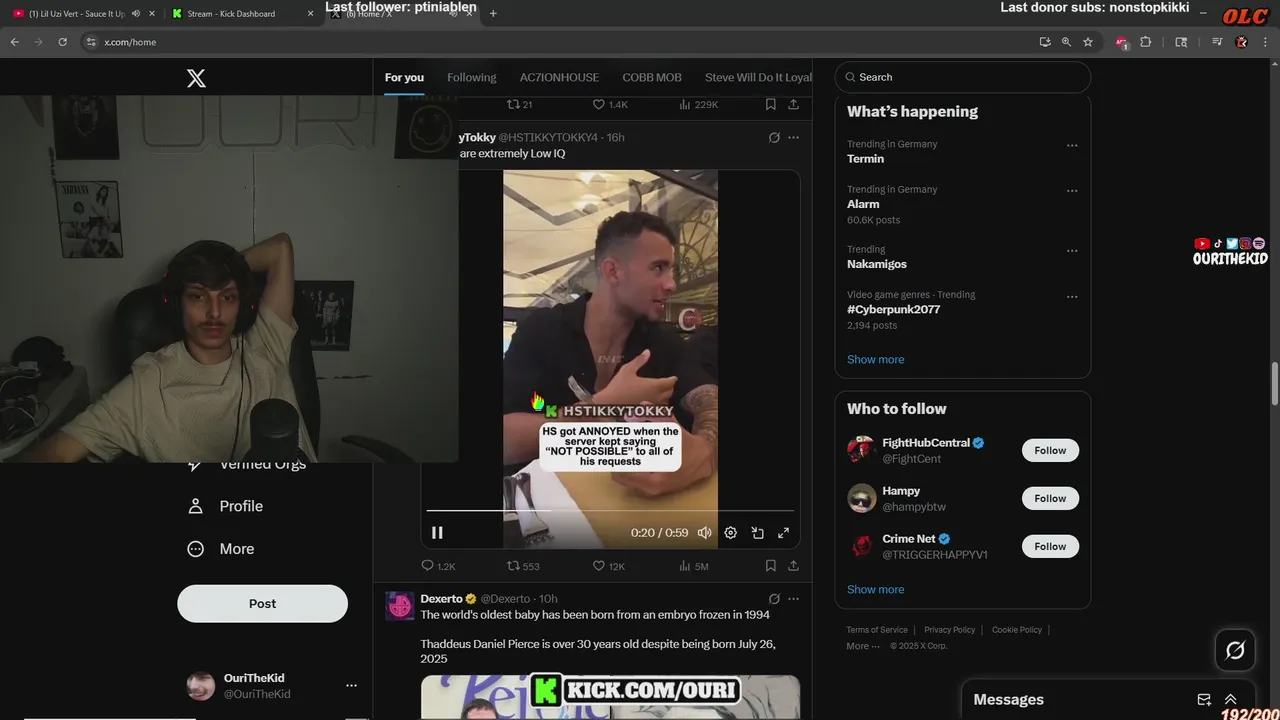1280x720 pixels.
Task: Open video settings gear
Action: pos(731,533)
